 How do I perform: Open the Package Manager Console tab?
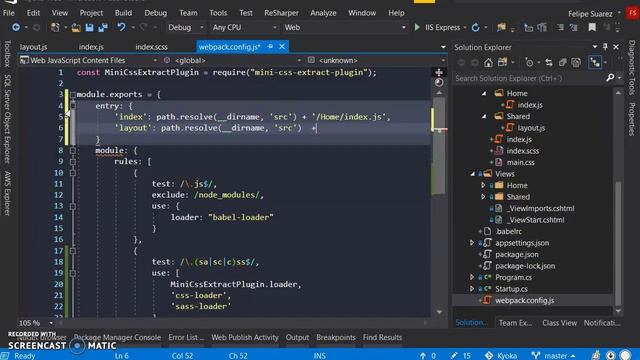point(117,337)
